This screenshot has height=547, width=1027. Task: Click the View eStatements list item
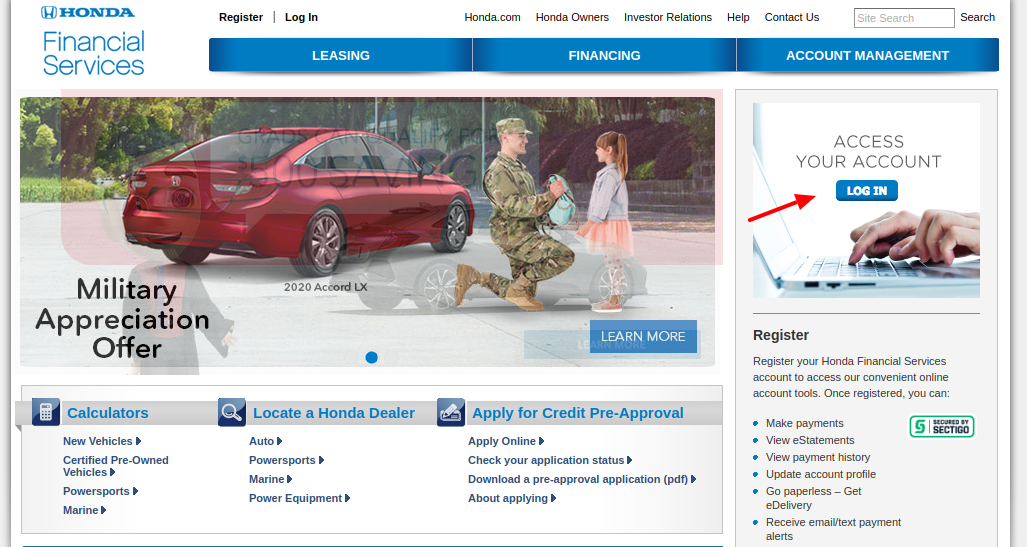pyautogui.click(x=810, y=440)
